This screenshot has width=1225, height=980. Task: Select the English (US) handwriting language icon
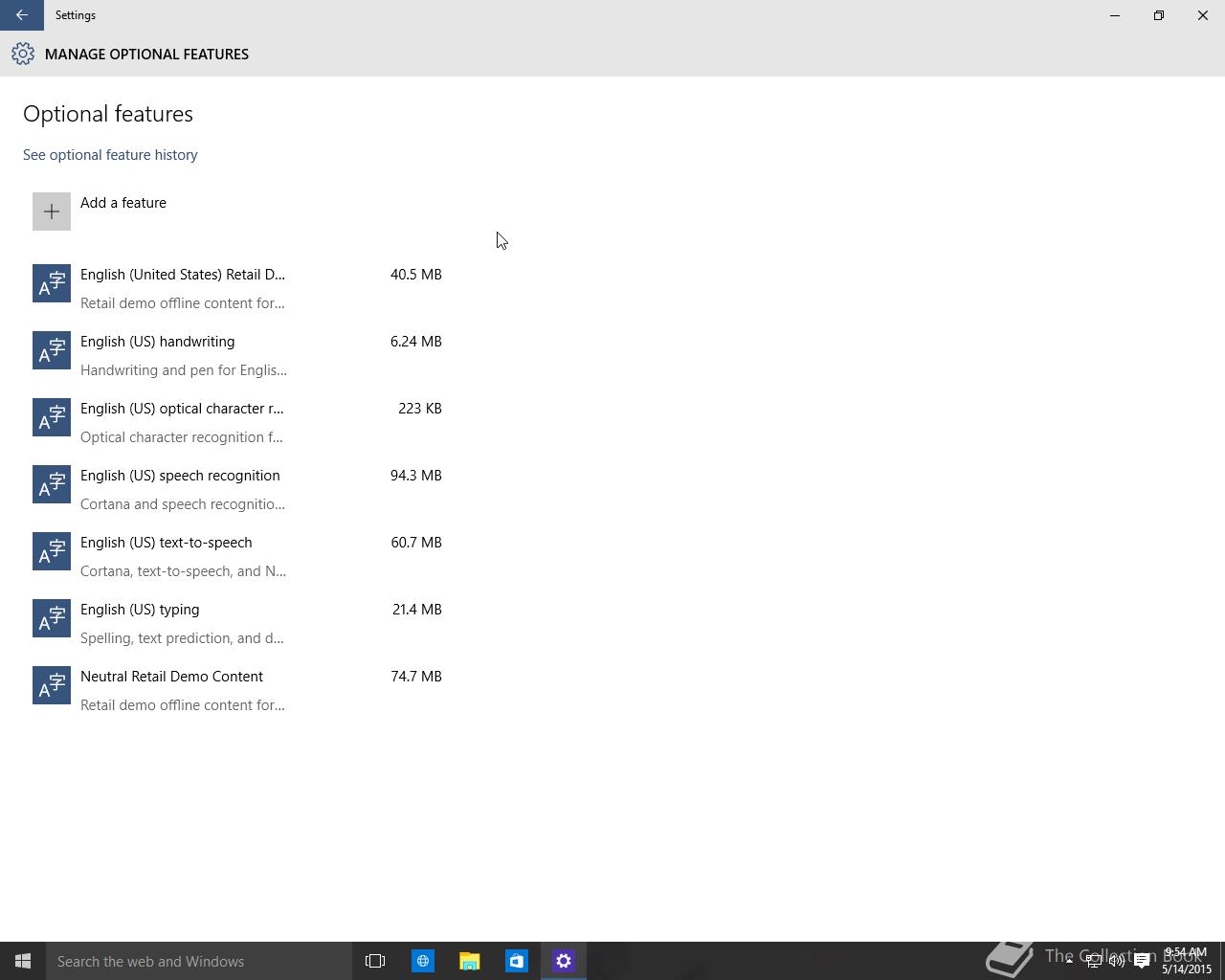pyautogui.click(x=52, y=350)
